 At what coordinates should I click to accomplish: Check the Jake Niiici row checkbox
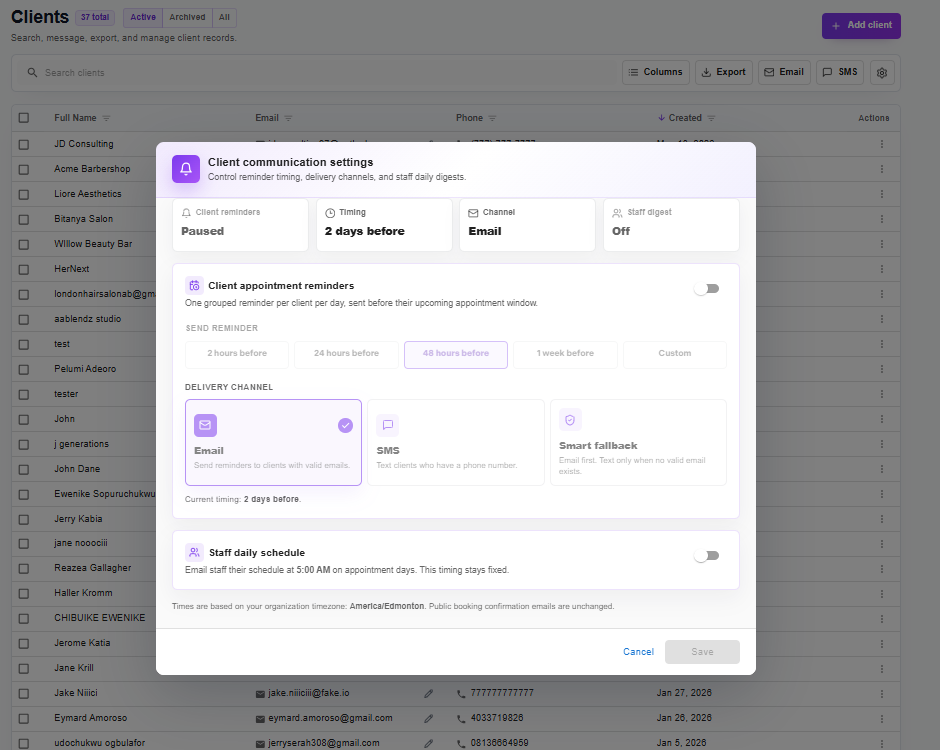[x=24, y=694]
